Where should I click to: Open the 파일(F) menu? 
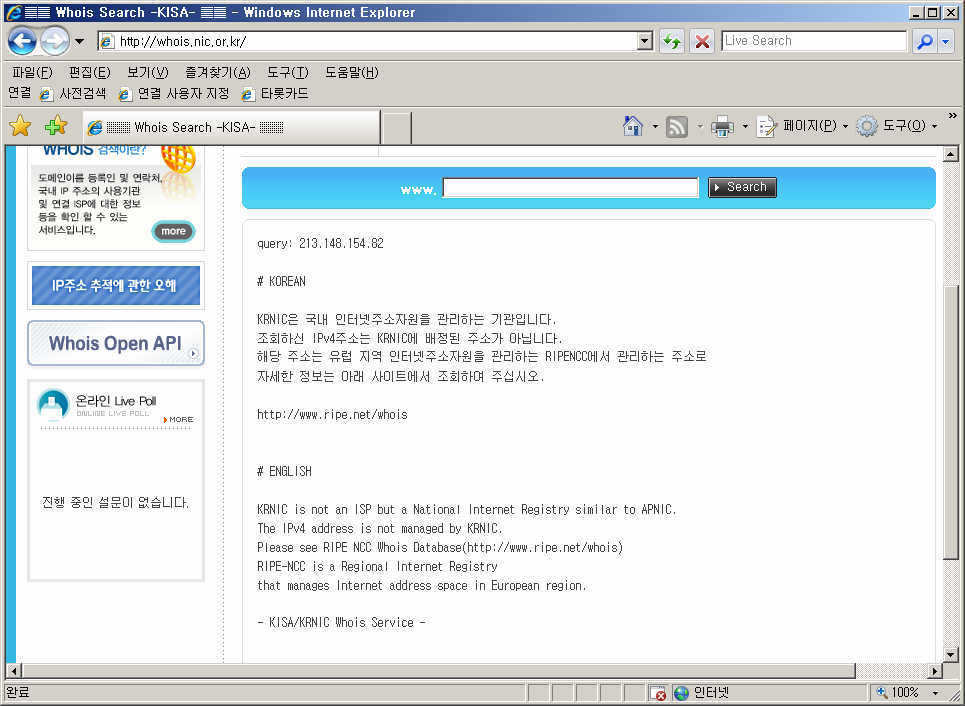point(32,73)
